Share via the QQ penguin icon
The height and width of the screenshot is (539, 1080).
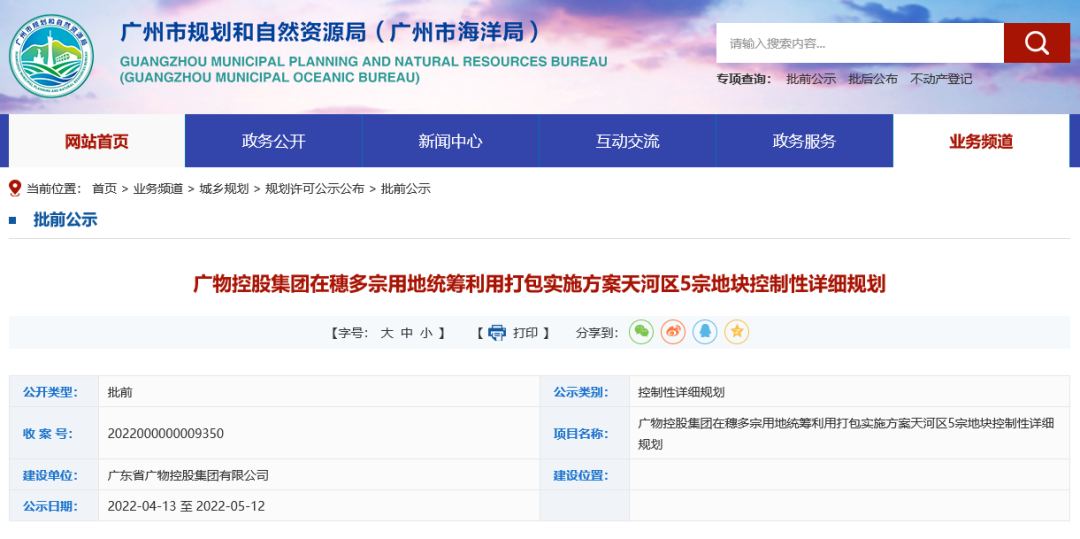pos(705,332)
